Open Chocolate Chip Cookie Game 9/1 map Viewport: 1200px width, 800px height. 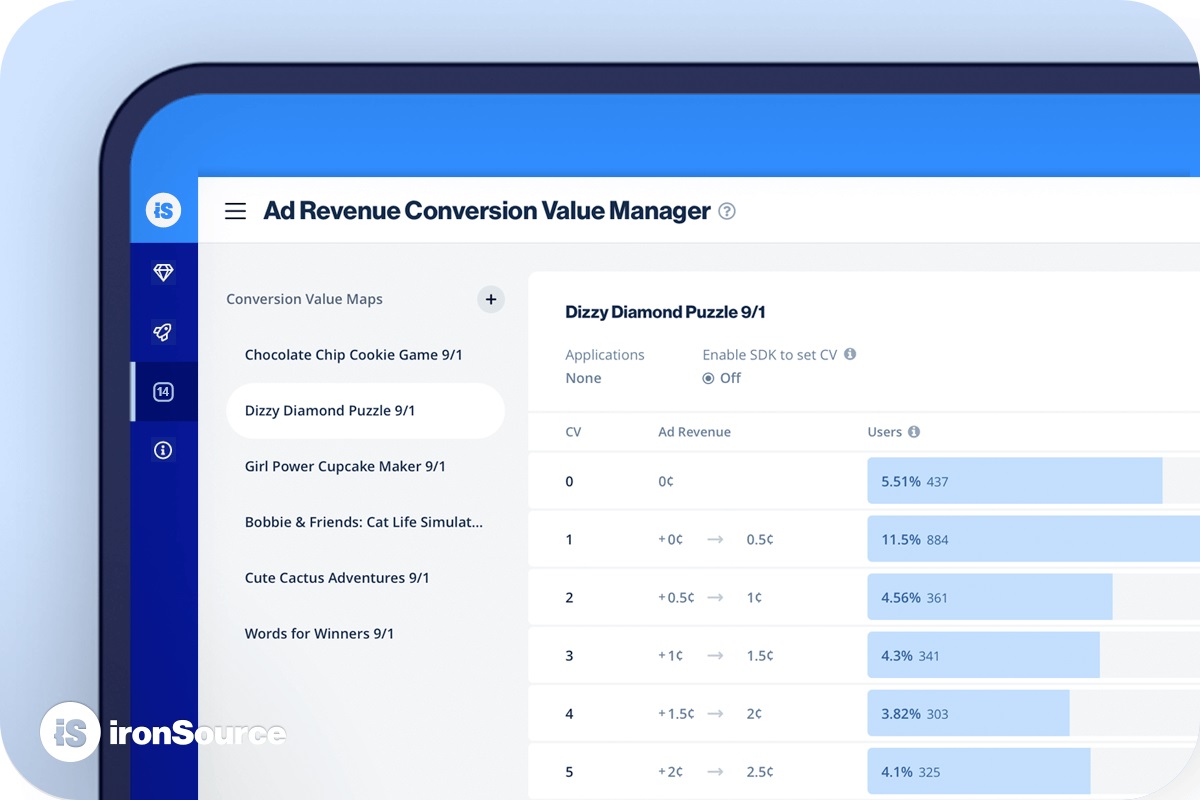tap(353, 355)
